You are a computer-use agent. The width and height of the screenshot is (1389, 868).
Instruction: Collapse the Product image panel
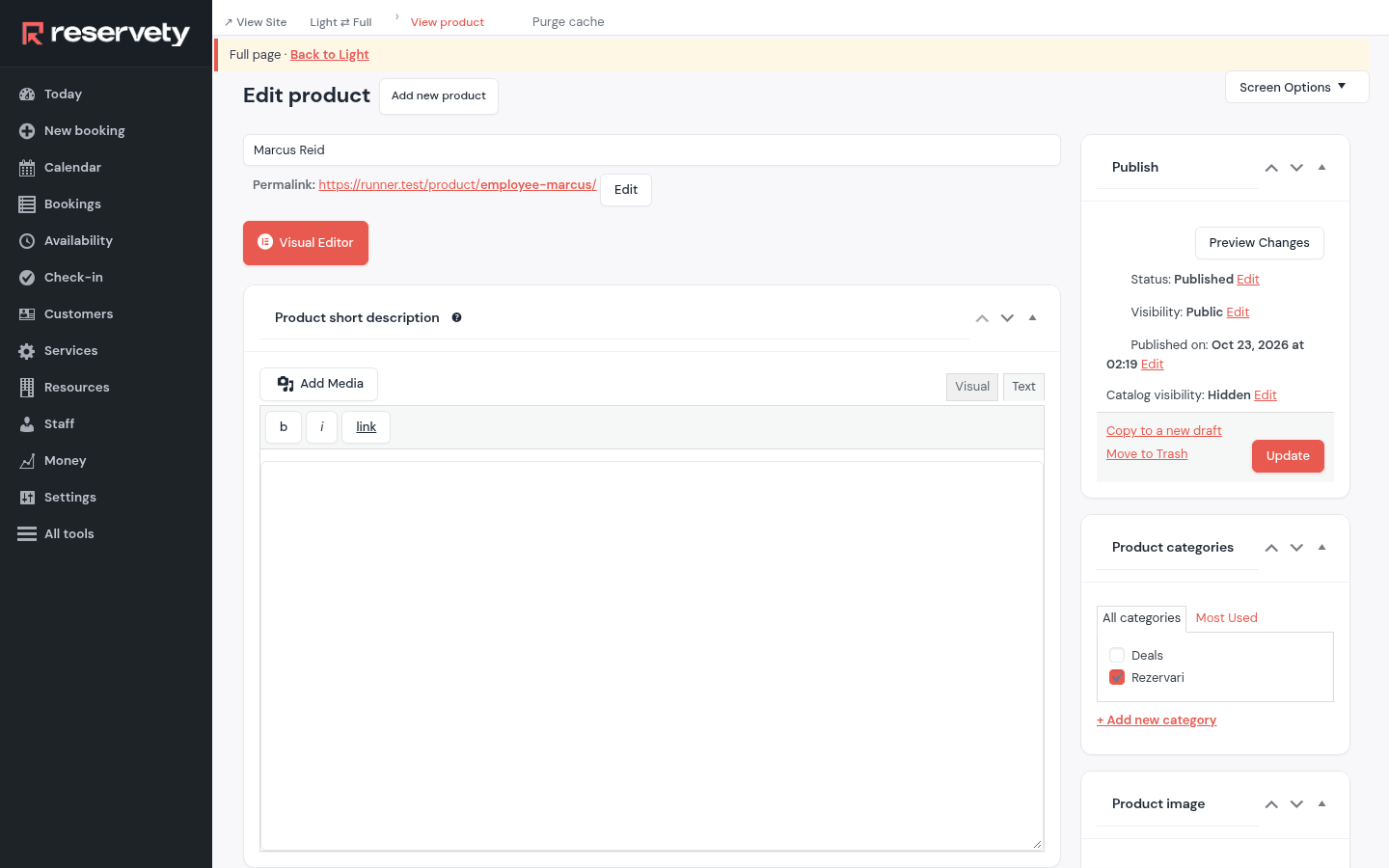(1321, 804)
